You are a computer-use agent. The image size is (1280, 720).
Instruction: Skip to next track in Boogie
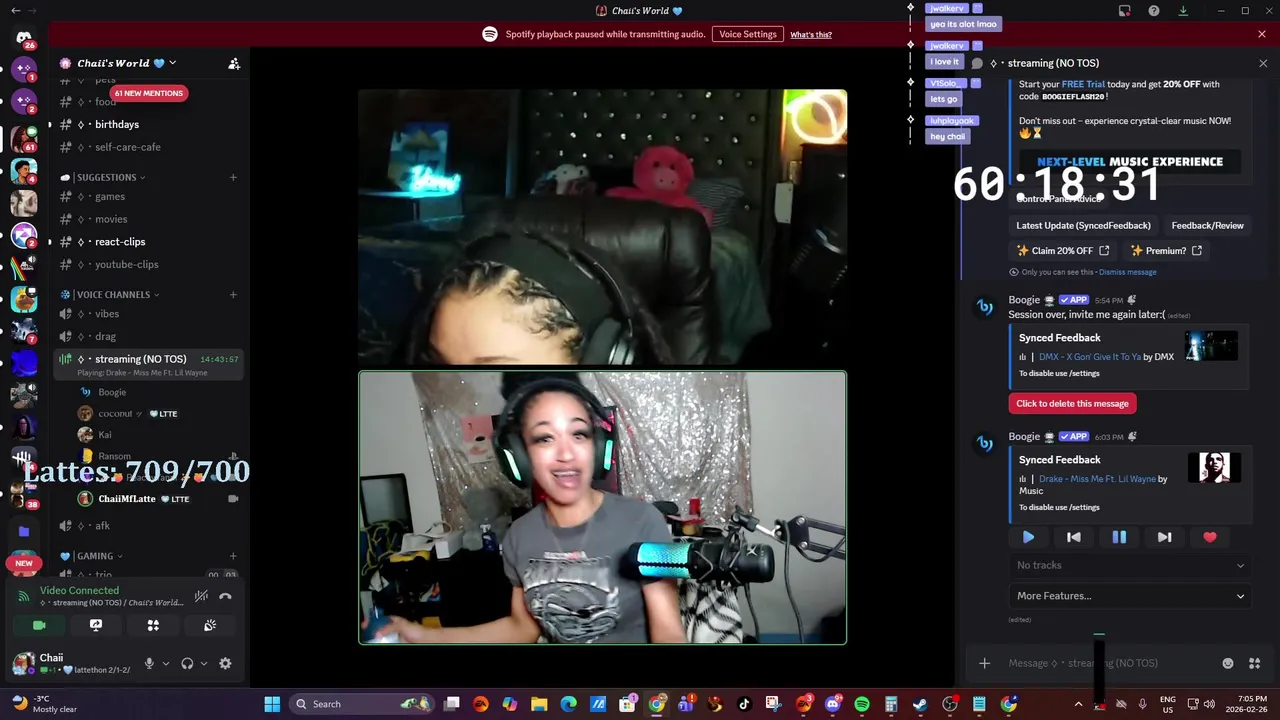point(1164,537)
